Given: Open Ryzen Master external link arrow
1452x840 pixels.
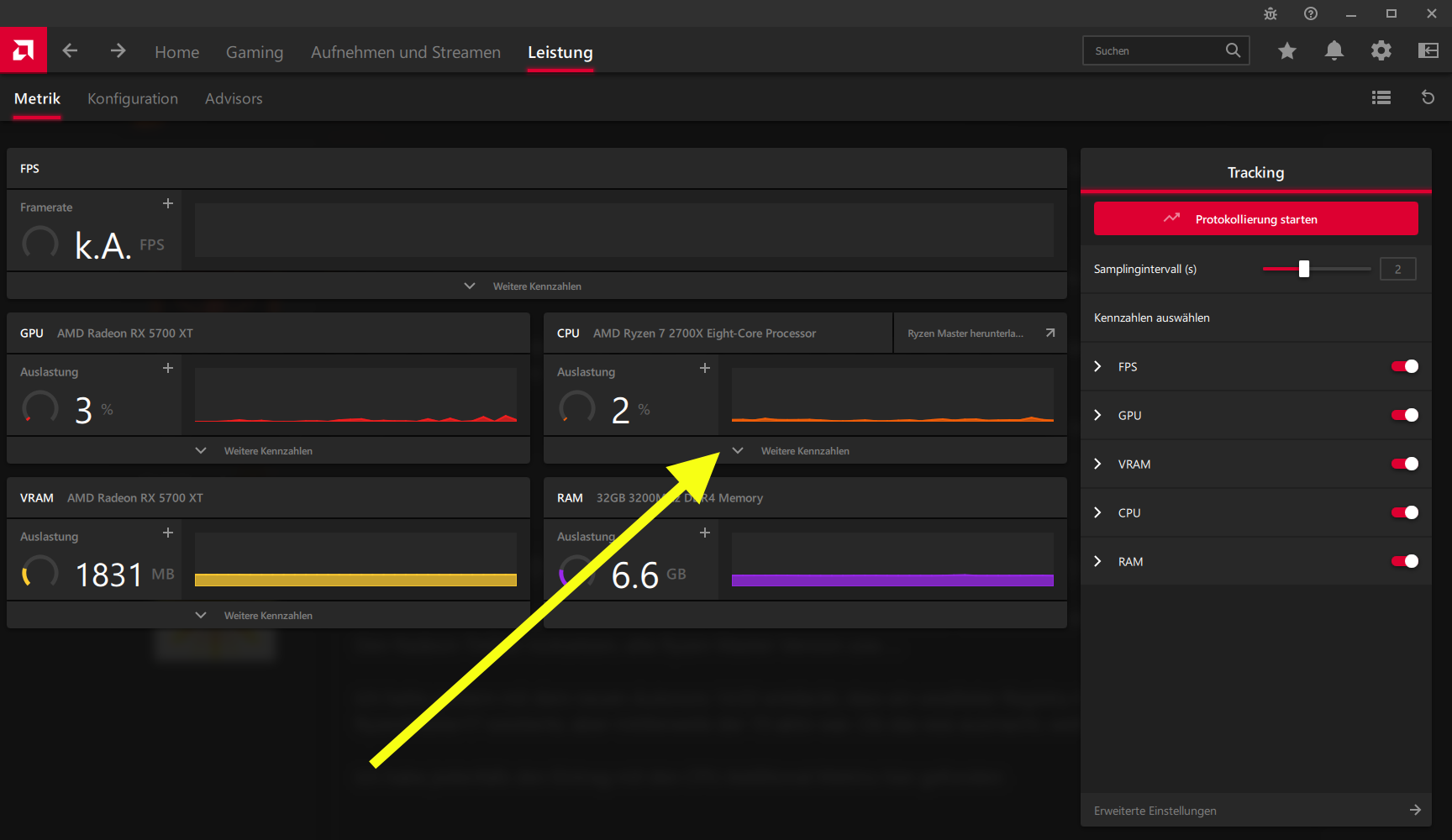Looking at the screenshot, I should tap(1050, 333).
